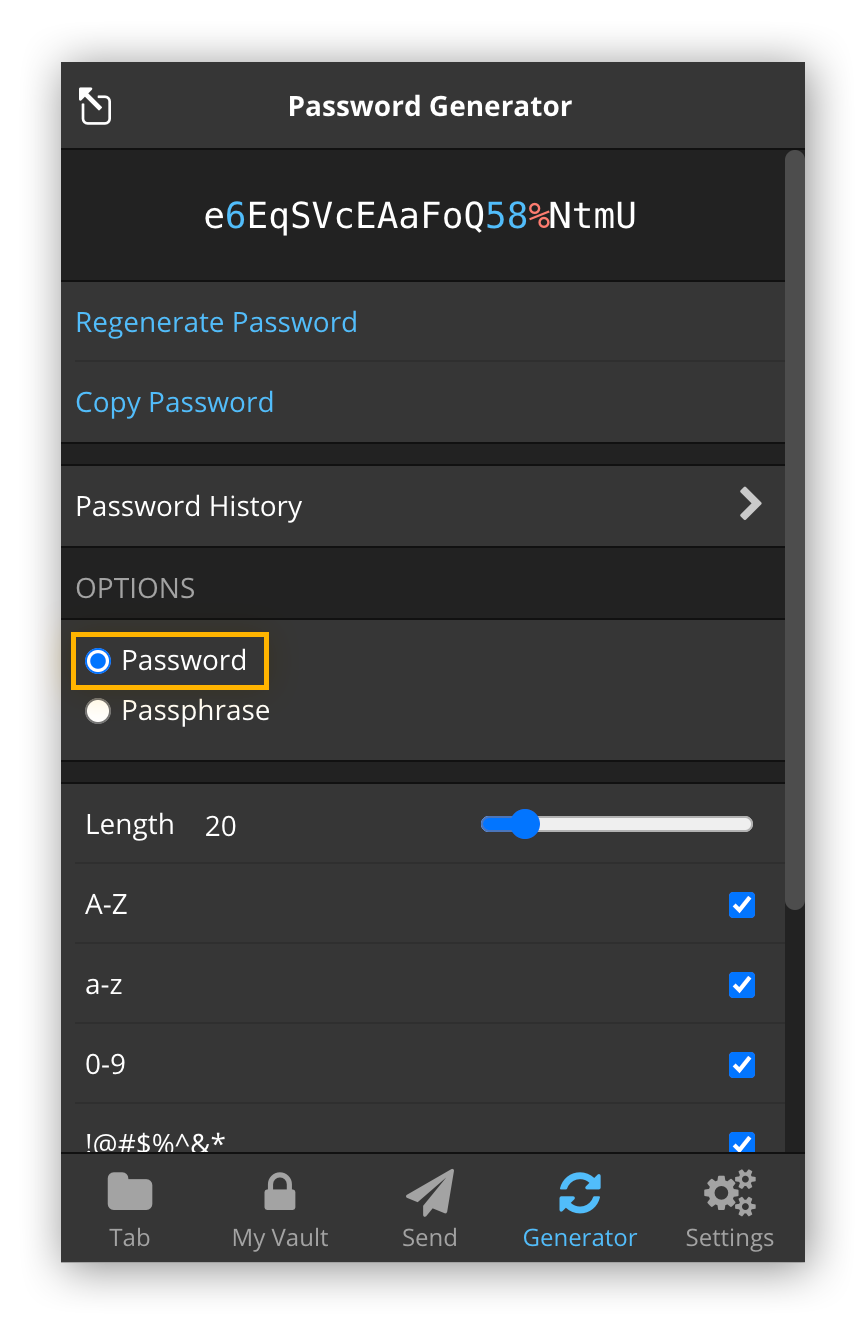867x1328 pixels.
Task: Disable the A-Z uppercase checkbox
Action: tap(742, 904)
